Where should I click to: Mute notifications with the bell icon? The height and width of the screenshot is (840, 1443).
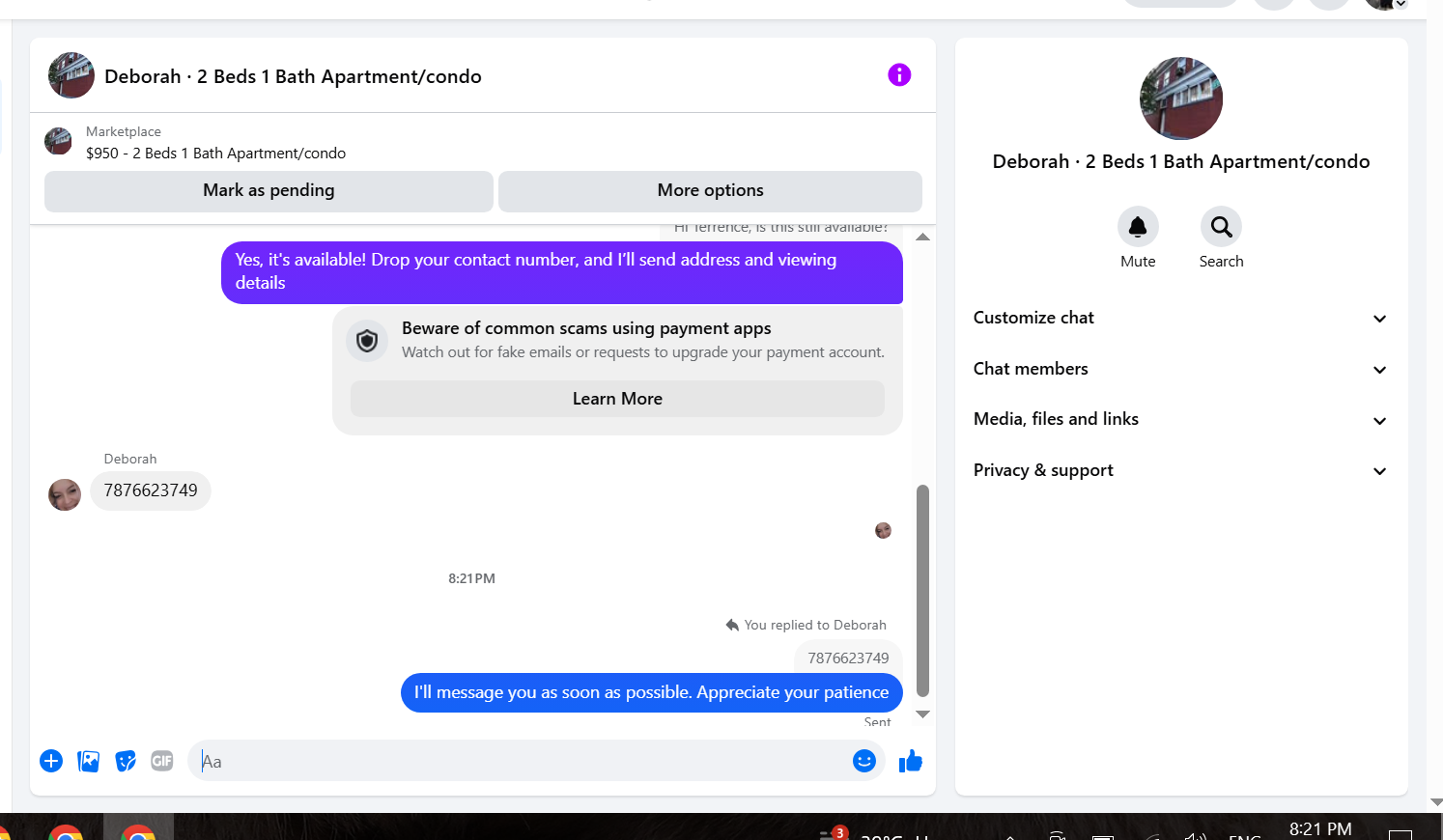[x=1138, y=227]
